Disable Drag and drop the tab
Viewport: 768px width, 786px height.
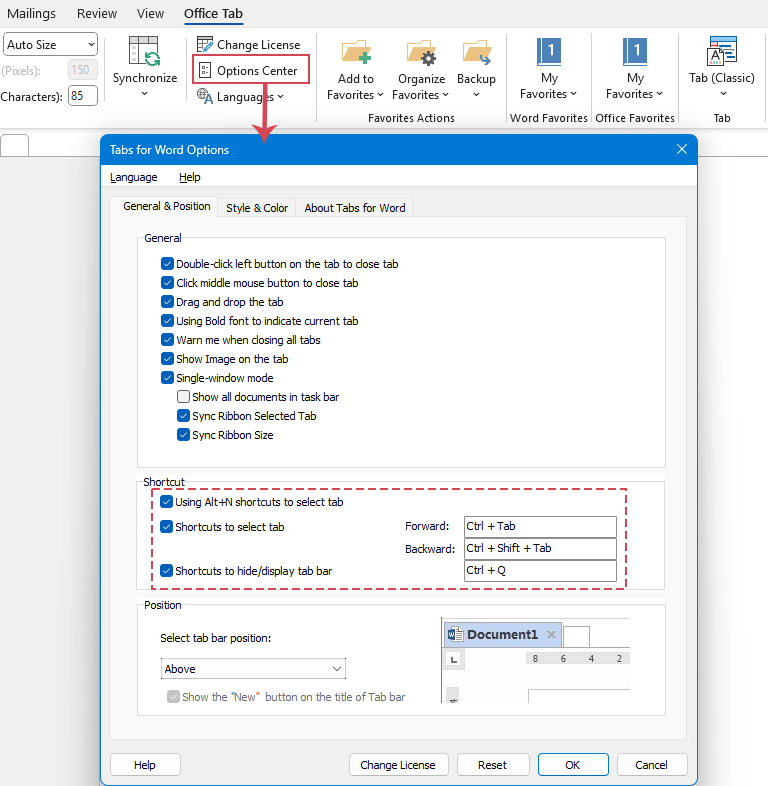click(168, 302)
